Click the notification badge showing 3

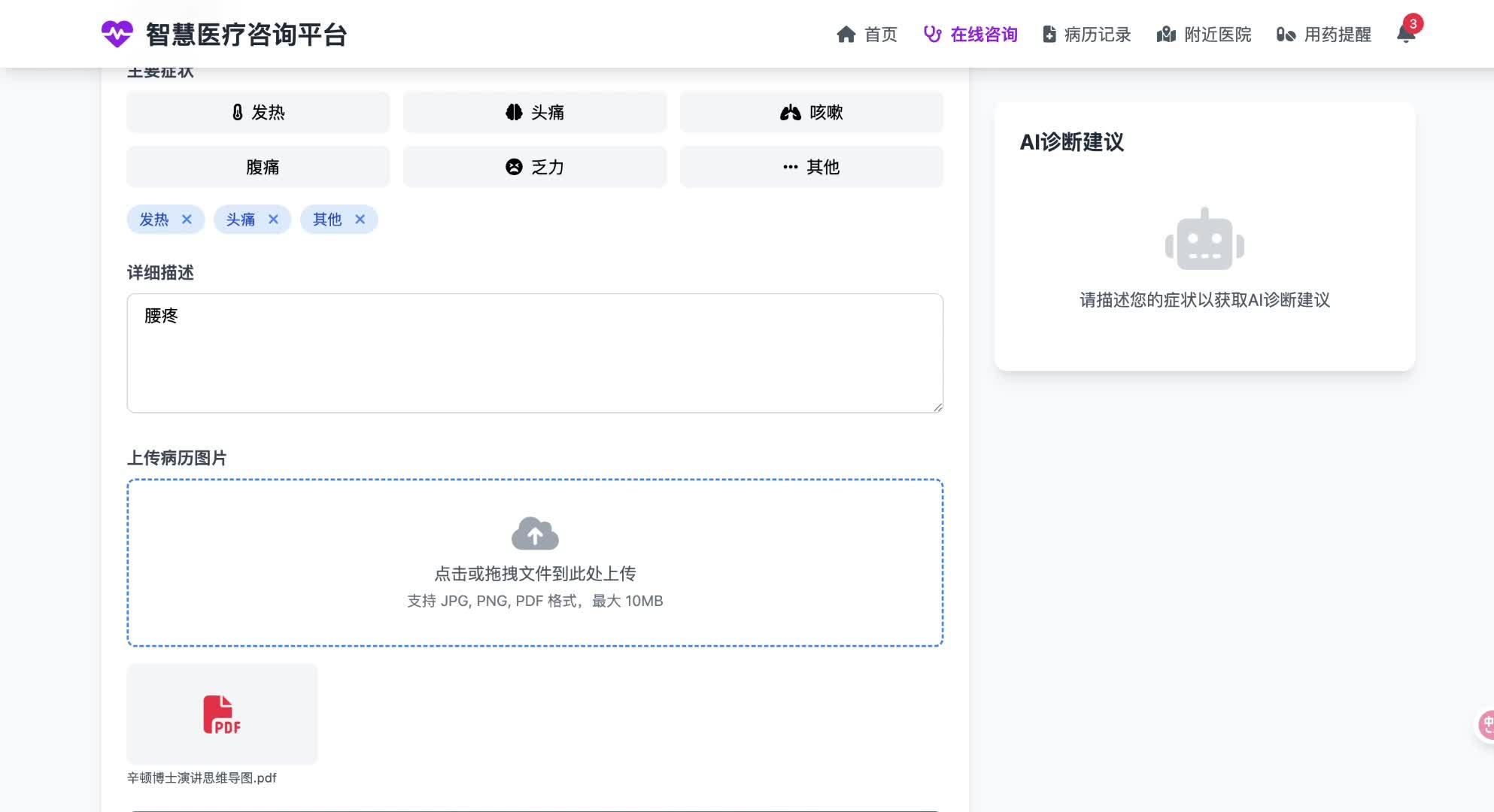tap(1413, 24)
